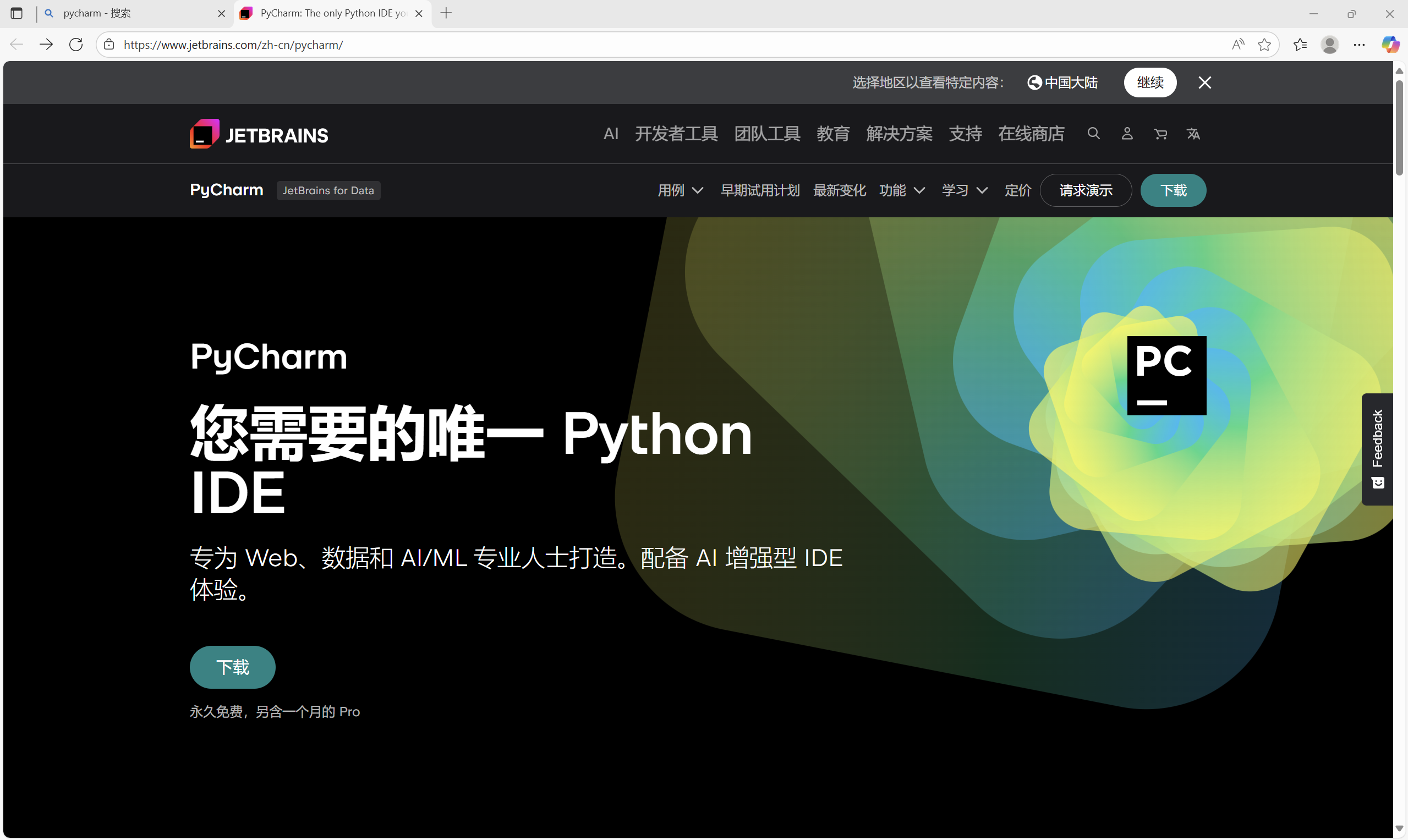Reload the current page

[x=76, y=45]
